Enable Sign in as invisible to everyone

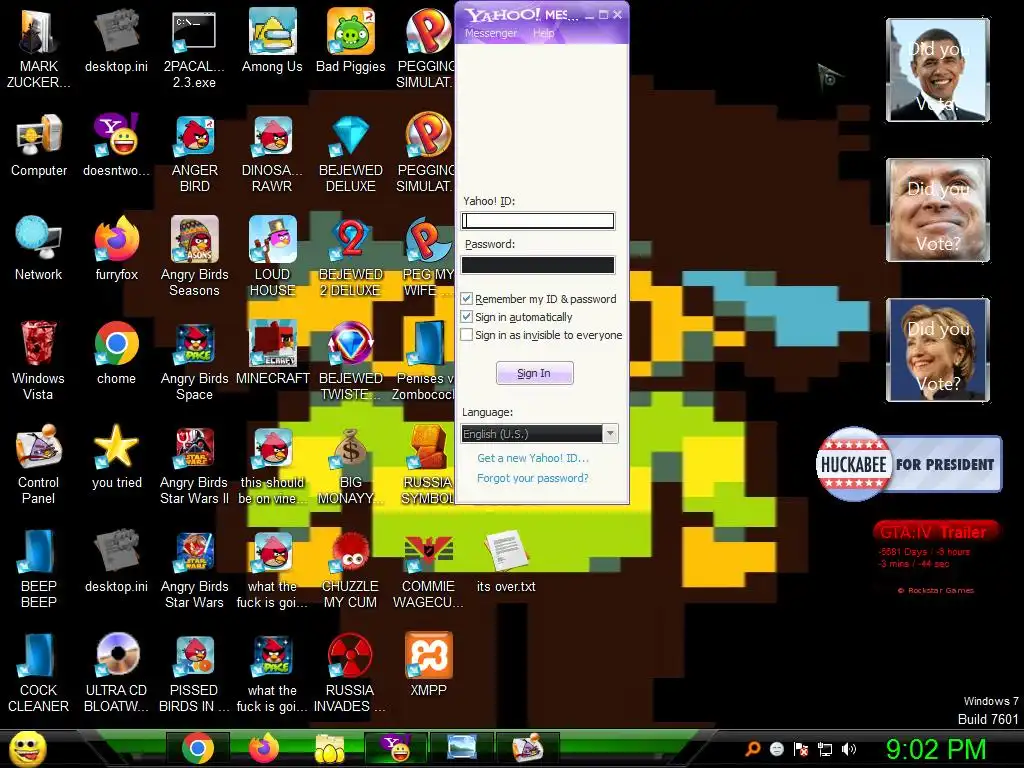click(x=467, y=335)
